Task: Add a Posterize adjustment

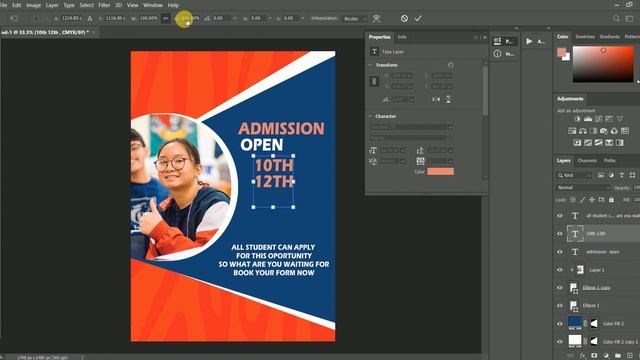Action: pyautogui.click(x=588, y=142)
